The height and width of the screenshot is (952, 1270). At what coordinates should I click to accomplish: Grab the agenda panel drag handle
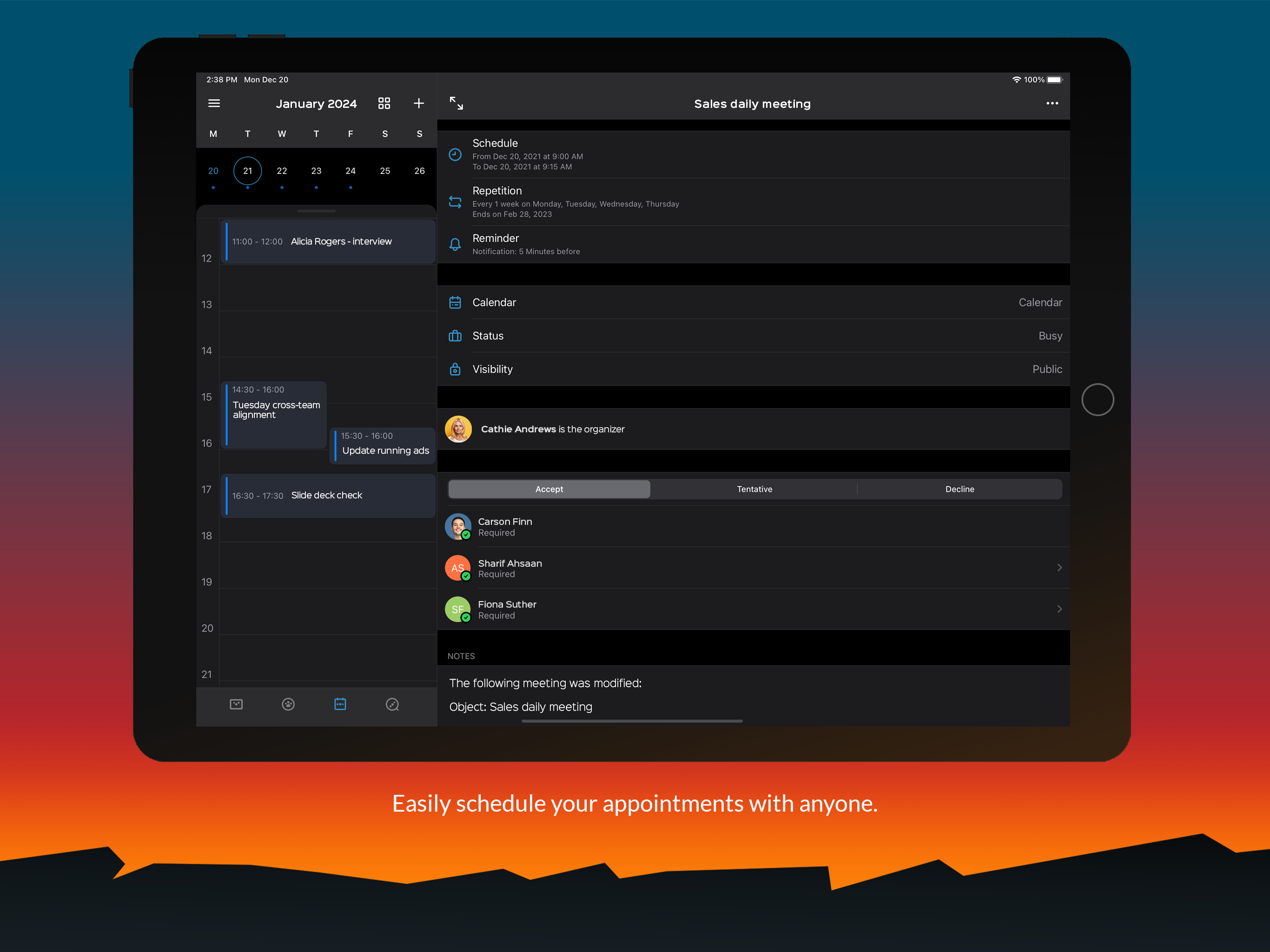pyautogui.click(x=317, y=212)
